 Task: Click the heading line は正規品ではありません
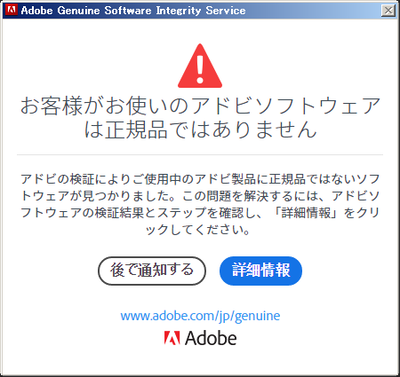click(200, 129)
